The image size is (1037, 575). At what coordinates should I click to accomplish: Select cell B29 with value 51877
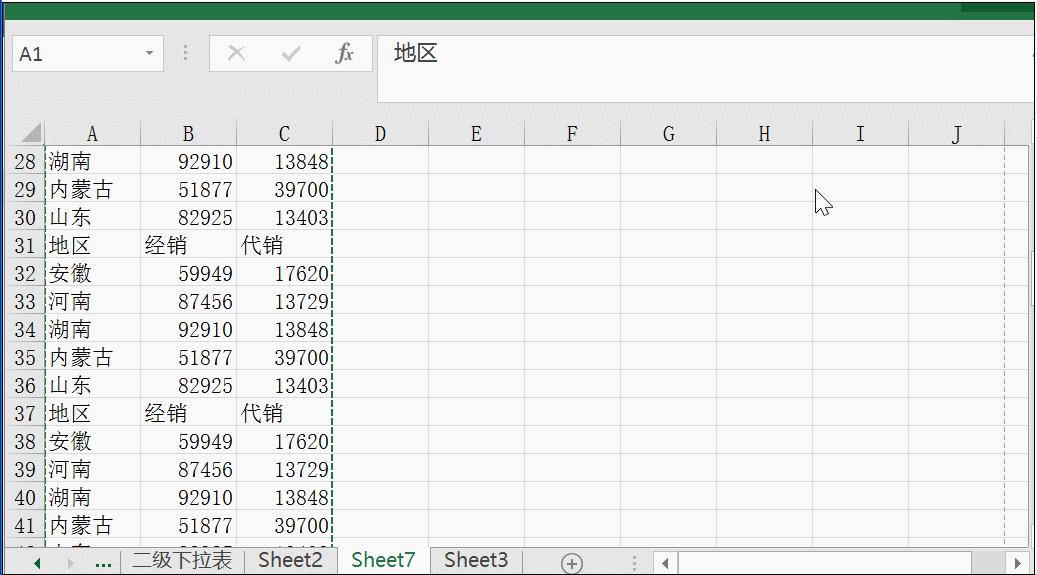[188, 190]
